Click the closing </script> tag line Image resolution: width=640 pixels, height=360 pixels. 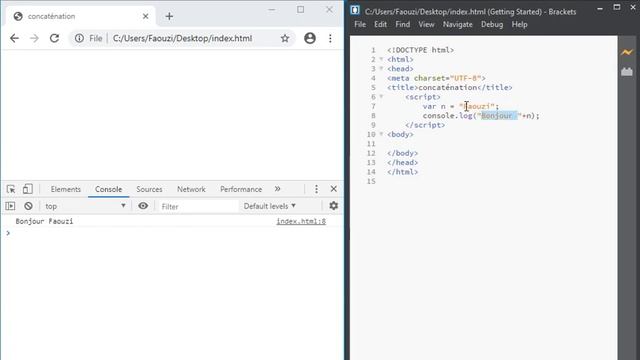[x=425, y=125]
